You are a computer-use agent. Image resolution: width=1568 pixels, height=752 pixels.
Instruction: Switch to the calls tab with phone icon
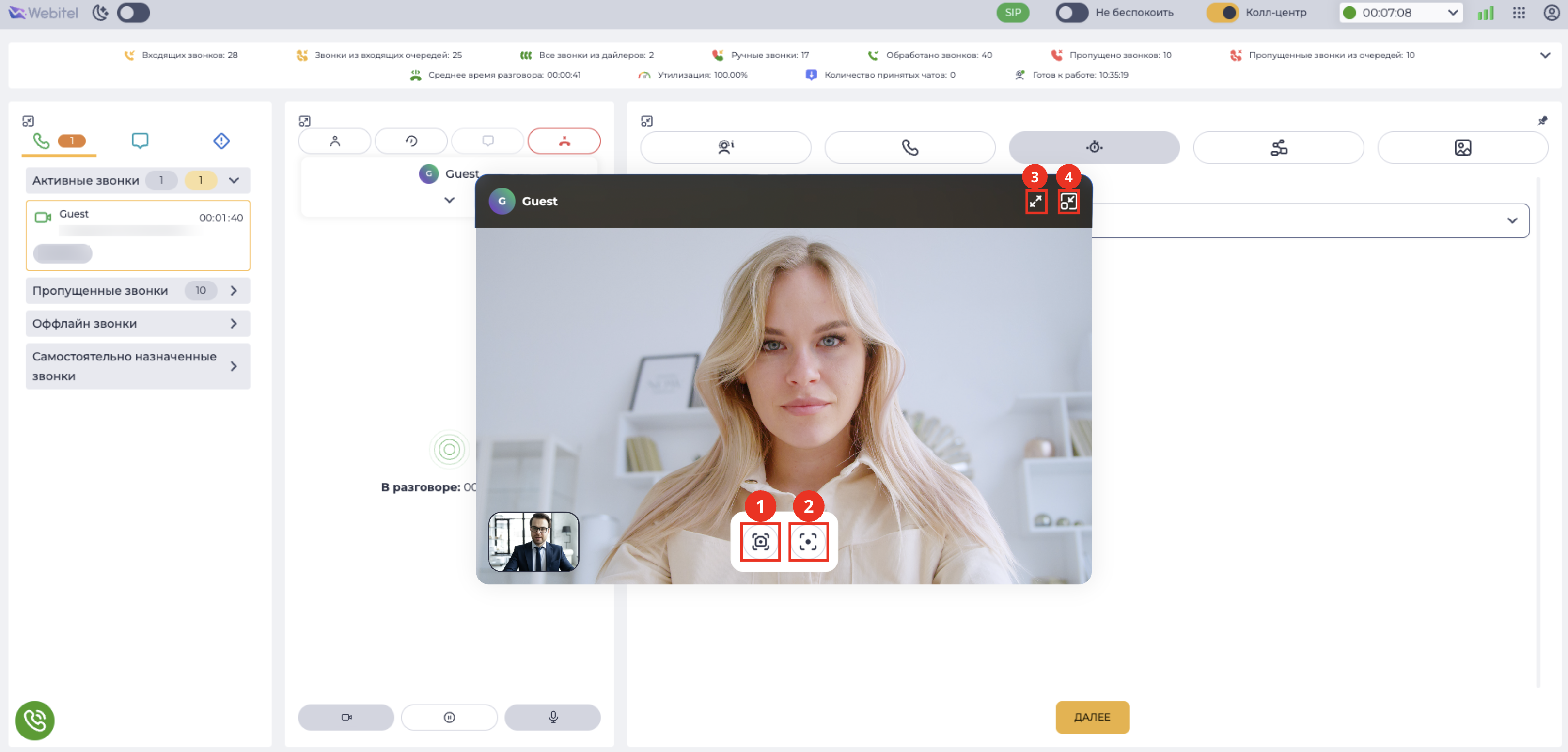(59, 141)
